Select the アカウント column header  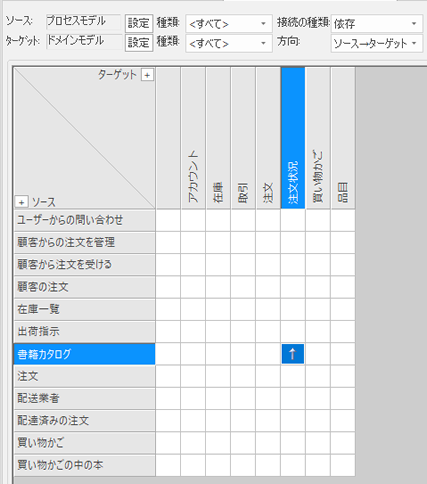[193, 138]
